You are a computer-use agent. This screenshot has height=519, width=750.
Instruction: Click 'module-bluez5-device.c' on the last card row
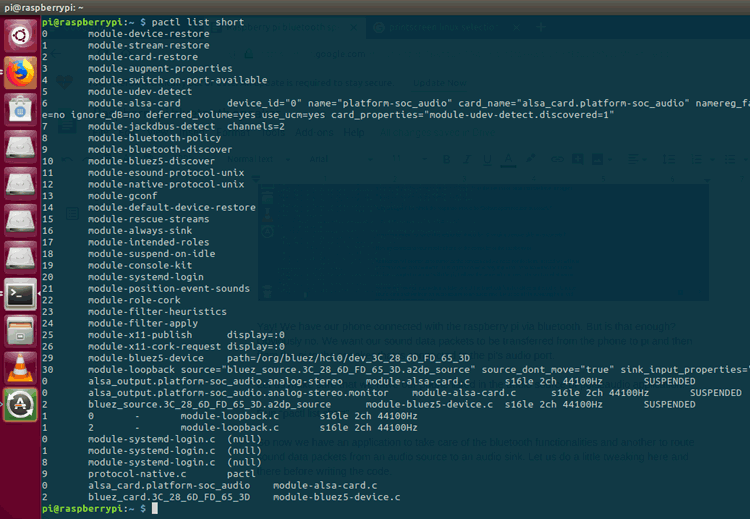tap(337, 497)
